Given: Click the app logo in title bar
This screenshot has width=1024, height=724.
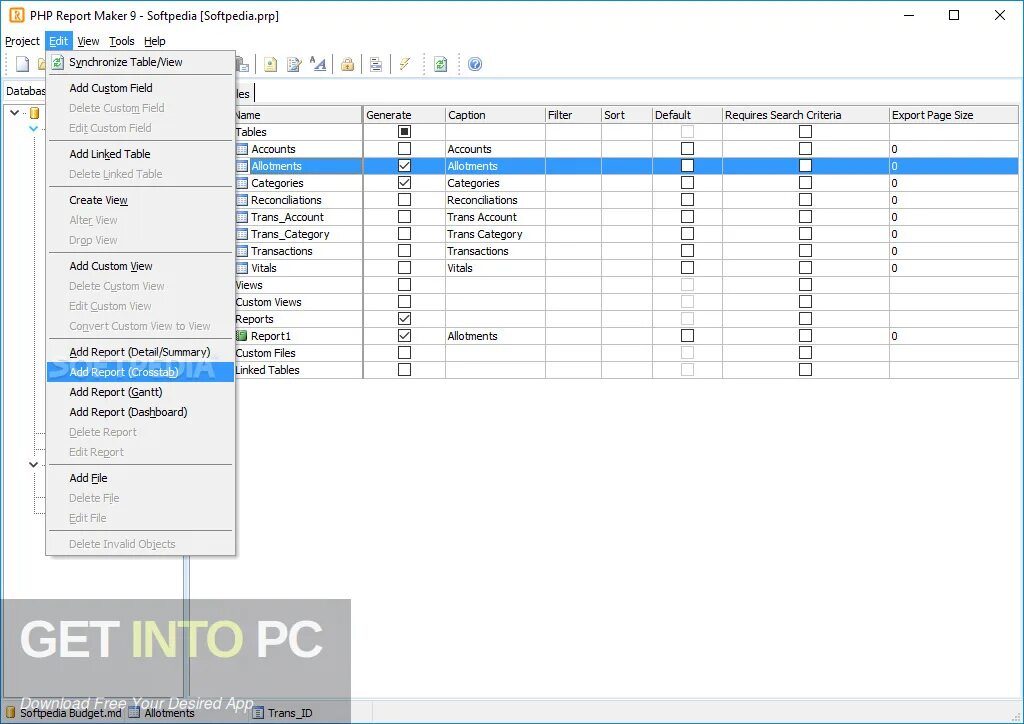Looking at the screenshot, I should point(16,15).
